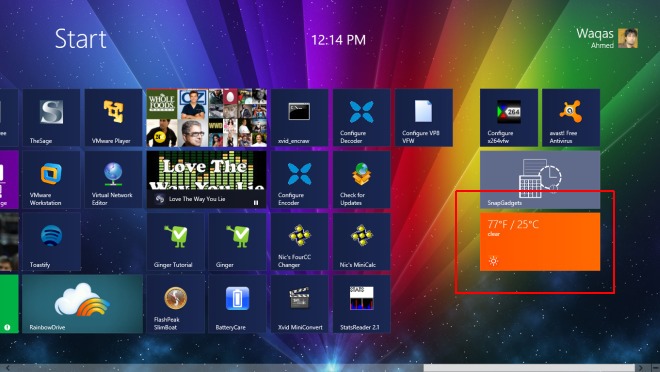Viewport: 660px width, 372px height.
Task: Open xvid_encraw command tile
Action: click(x=299, y=118)
